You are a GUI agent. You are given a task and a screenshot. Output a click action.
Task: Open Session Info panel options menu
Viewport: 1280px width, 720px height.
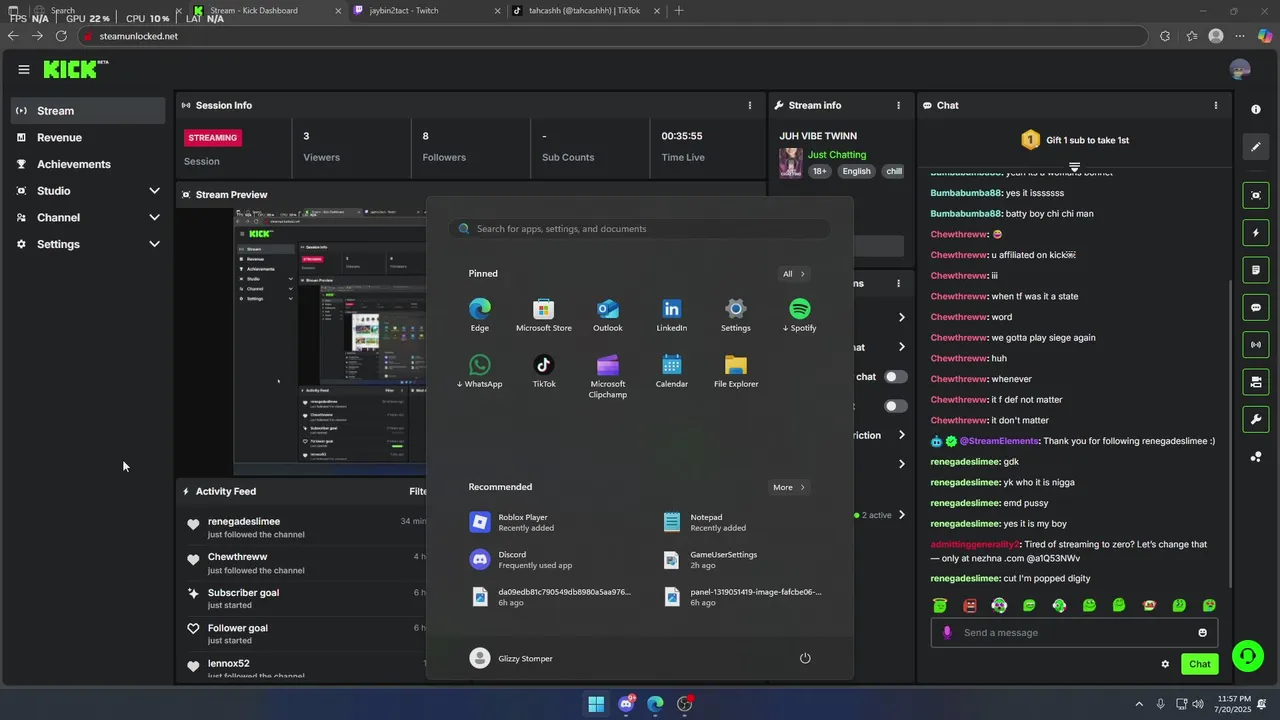[x=750, y=105]
